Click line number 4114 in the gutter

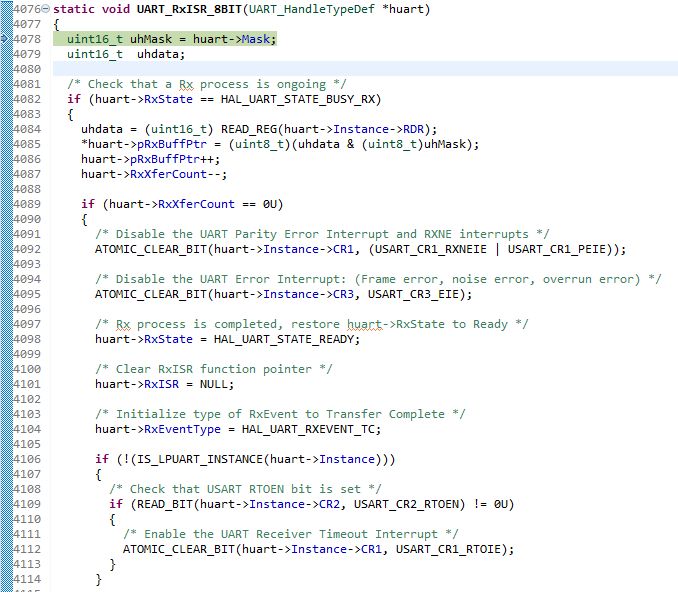click(x=27, y=579)
